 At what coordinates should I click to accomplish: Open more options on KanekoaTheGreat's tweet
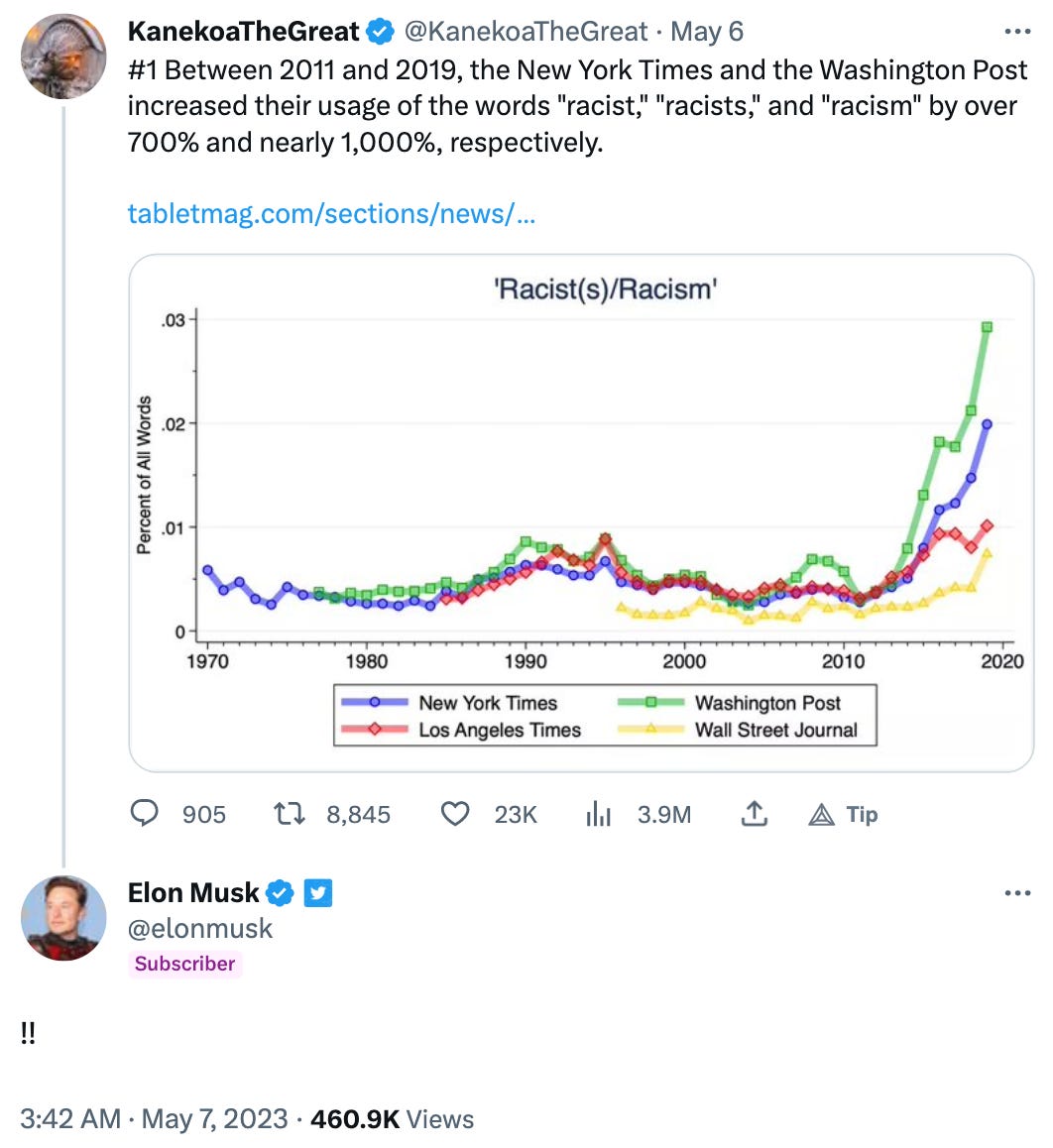coord(1017,32)
